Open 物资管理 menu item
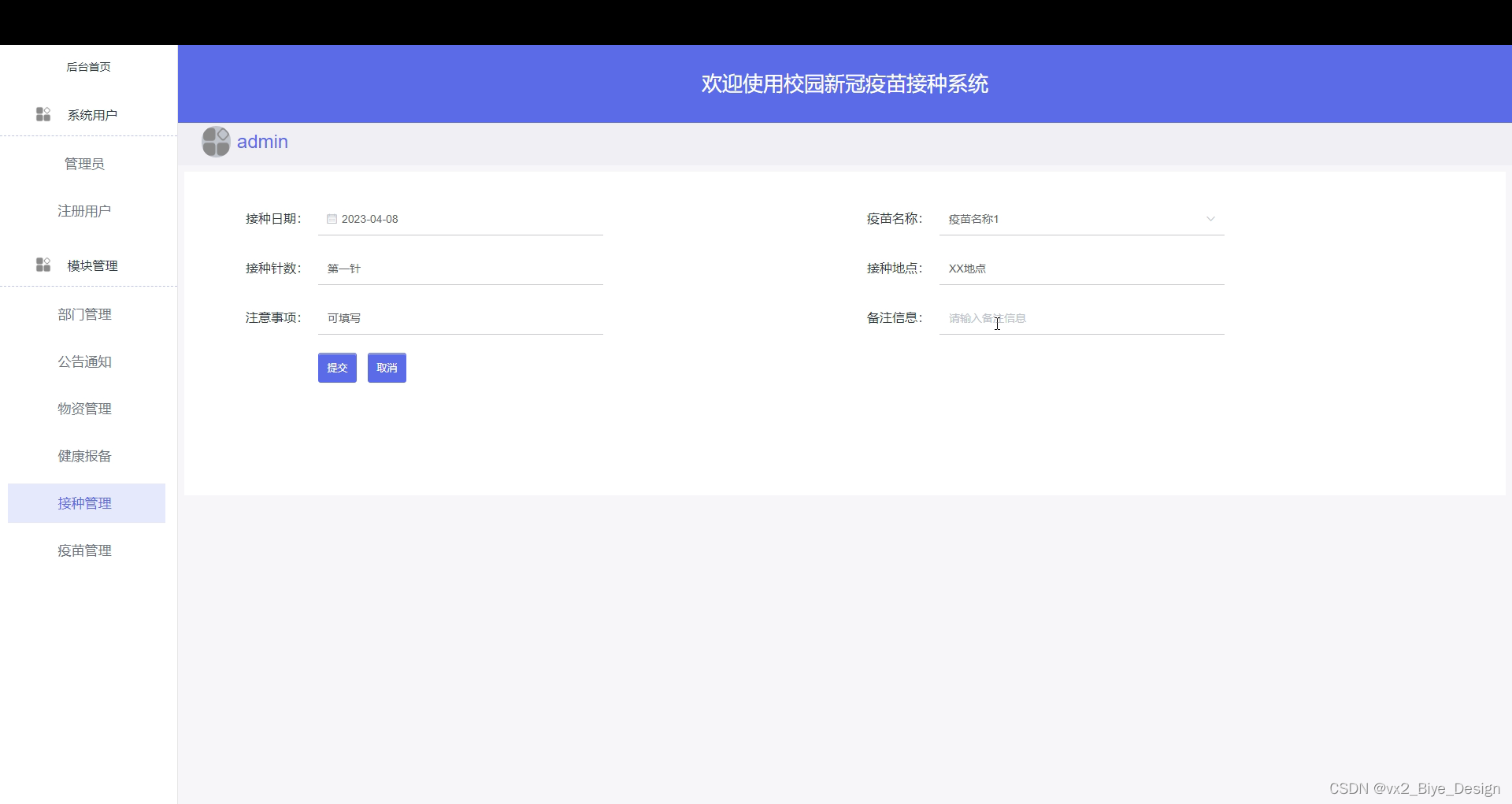This screenshot has height=804, width=1512. tap(87, 409)
